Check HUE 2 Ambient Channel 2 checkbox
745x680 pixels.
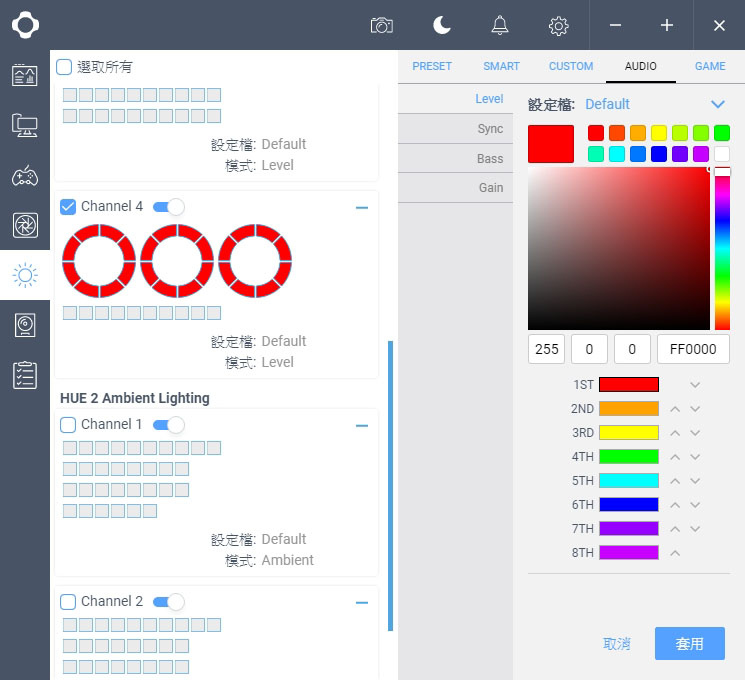point(68,602)
